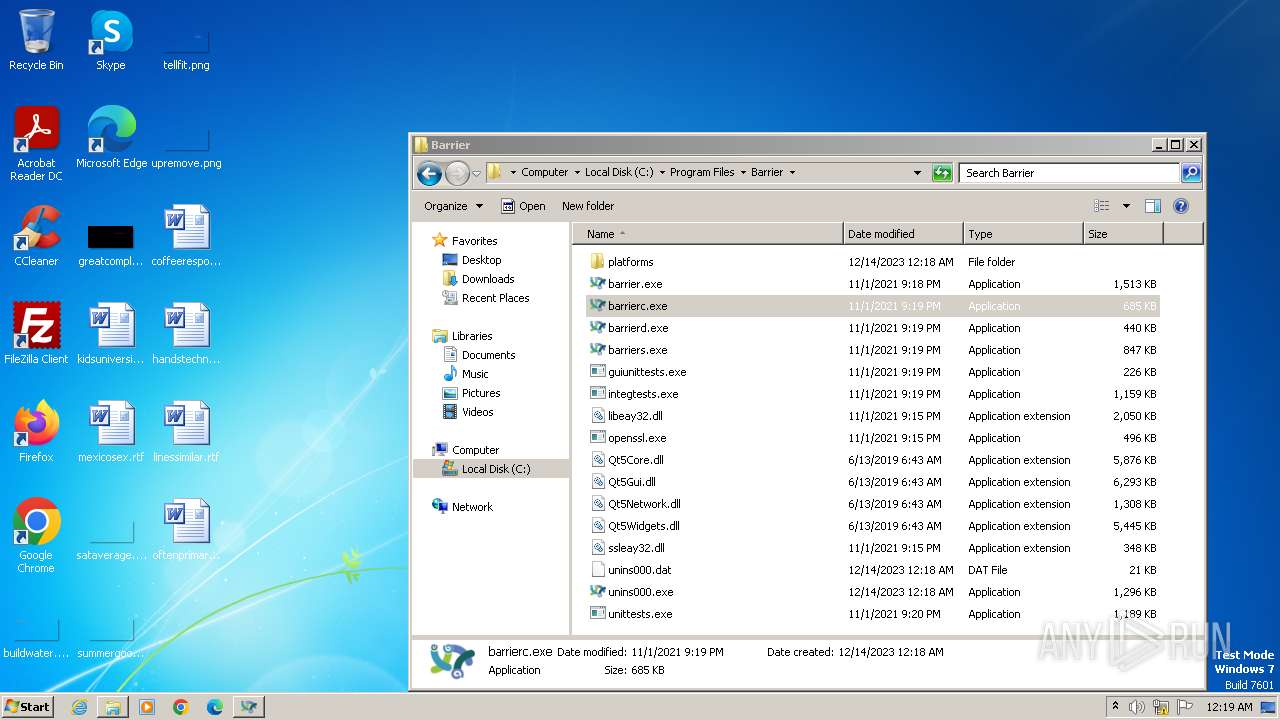Screen dimensions: 1280x720
Task: Open Videos library in navigation pane
Action: click(477, 412)
